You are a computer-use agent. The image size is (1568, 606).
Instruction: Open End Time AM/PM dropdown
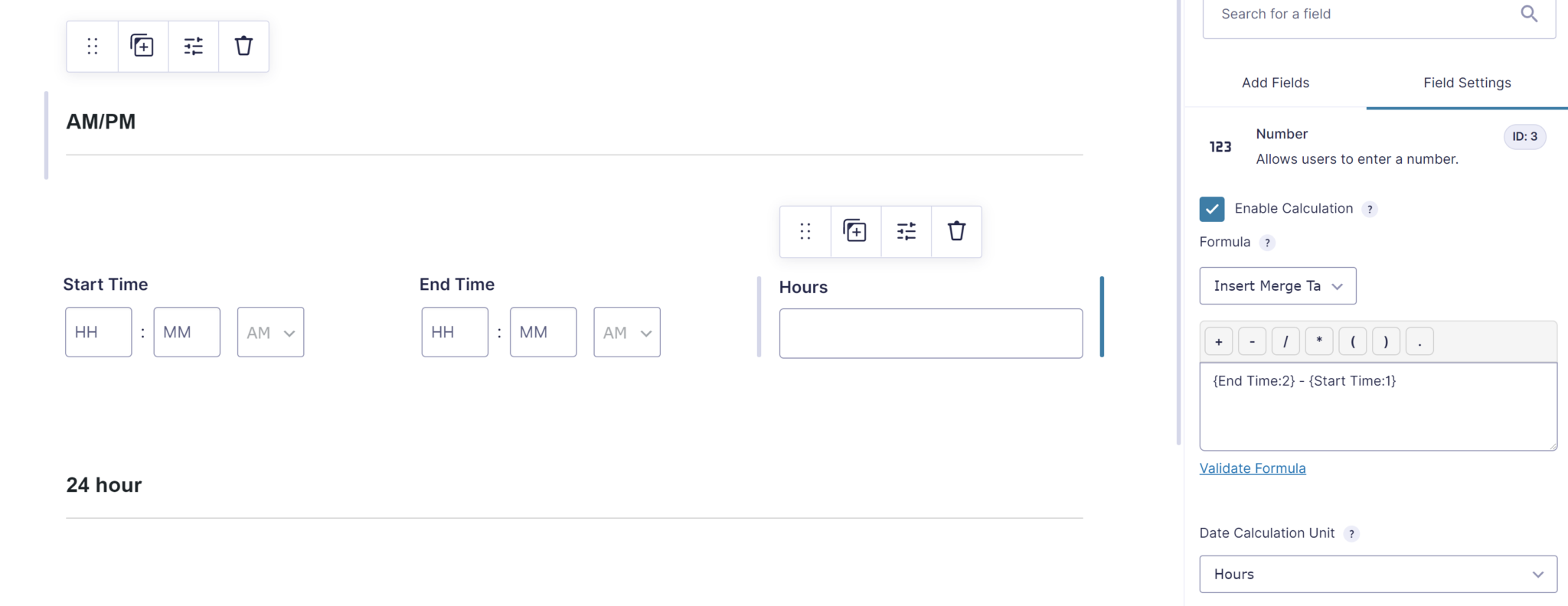coord(627,333)
